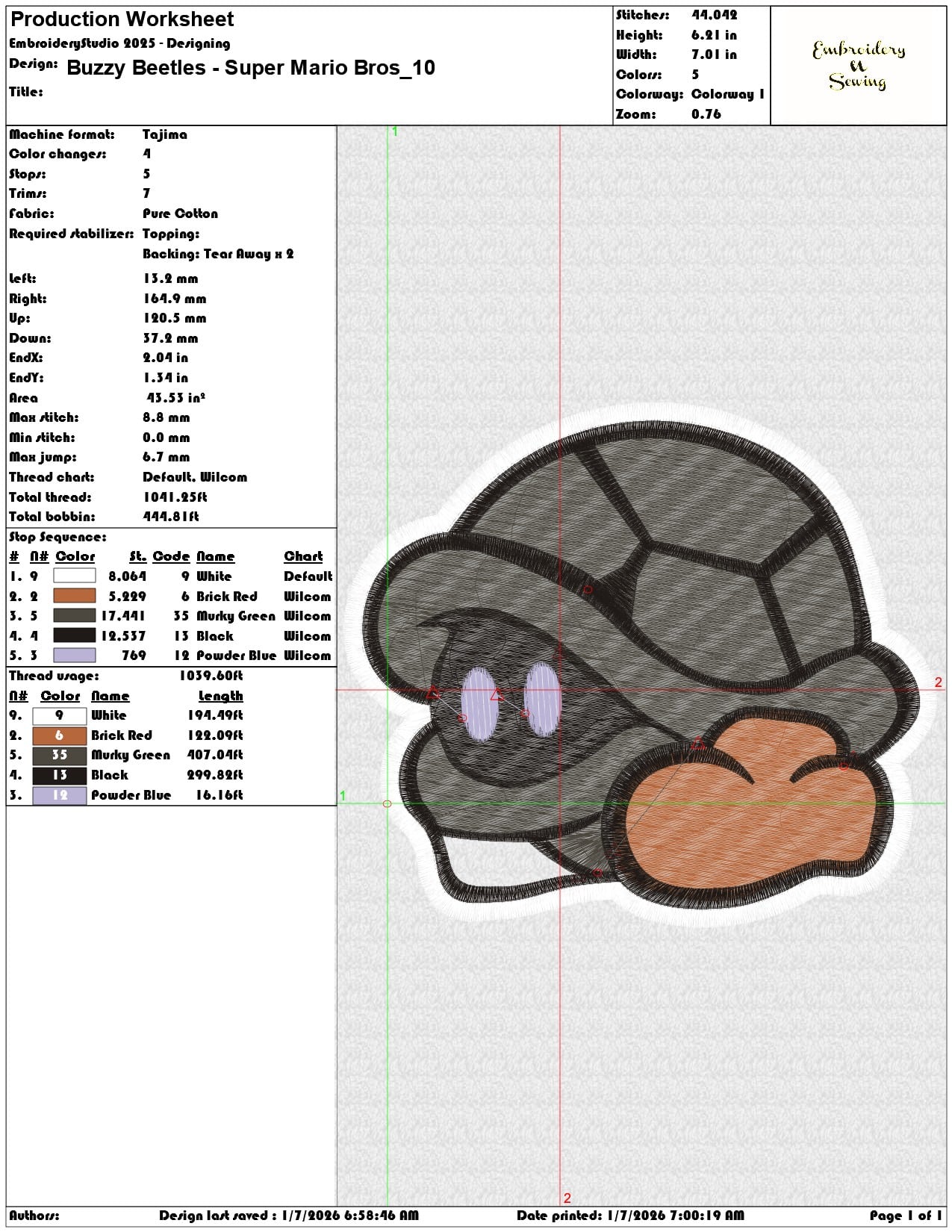Screen dimensions: 952x1232
Task: Click 'EmbroideryStudio 2025 - Designing' text
Action: (119, 43)
